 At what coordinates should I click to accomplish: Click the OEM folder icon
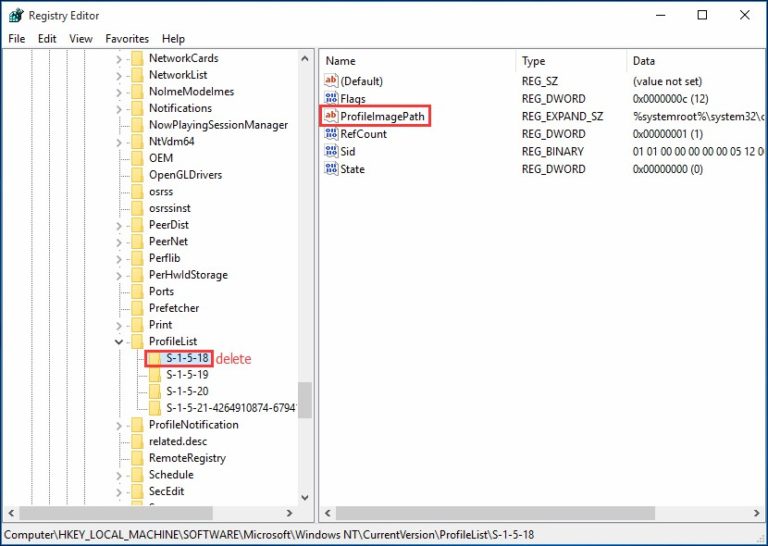(x=137, y=158)
